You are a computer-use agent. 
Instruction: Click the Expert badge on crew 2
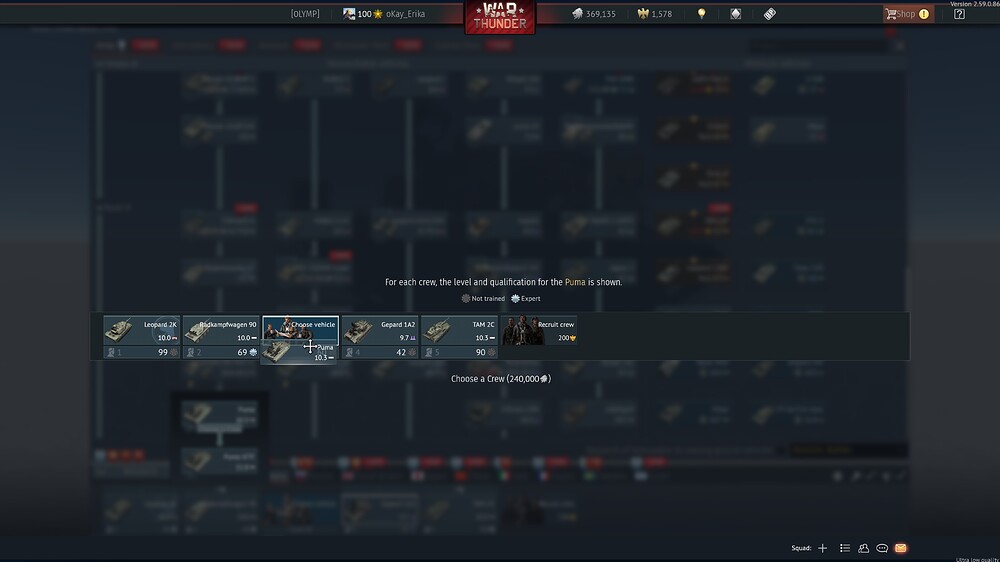[253, 352]
